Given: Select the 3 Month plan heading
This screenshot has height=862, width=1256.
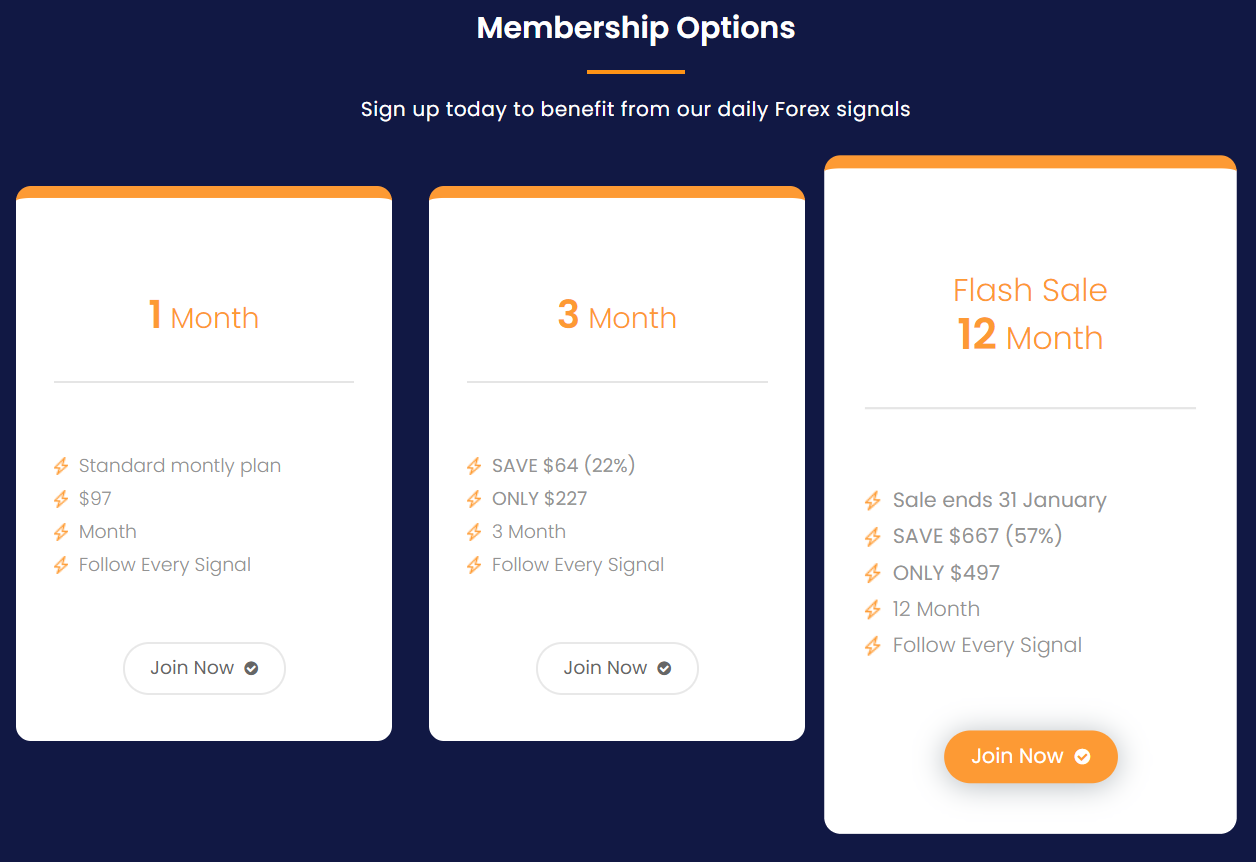Looking at the screenshot, I should [x=617, y=317].
